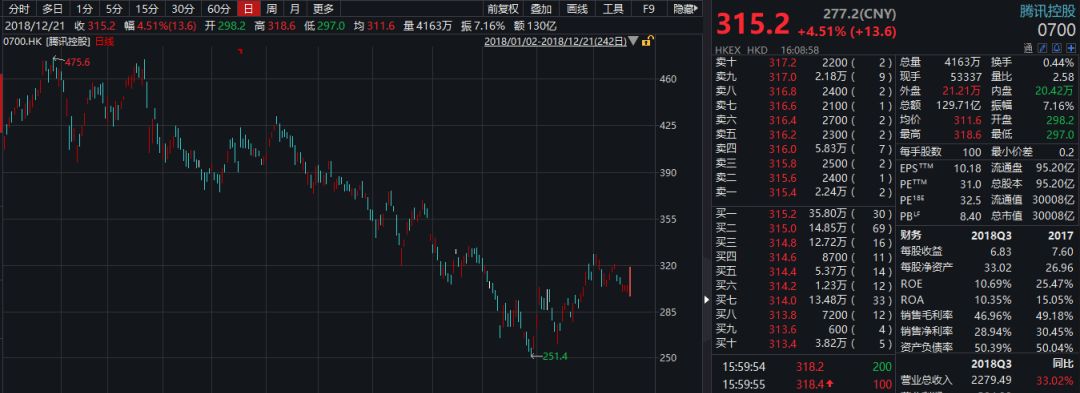Select the 60分 interval tab
The height and width of the screenshot is (393, 1080).
[219, 9]
